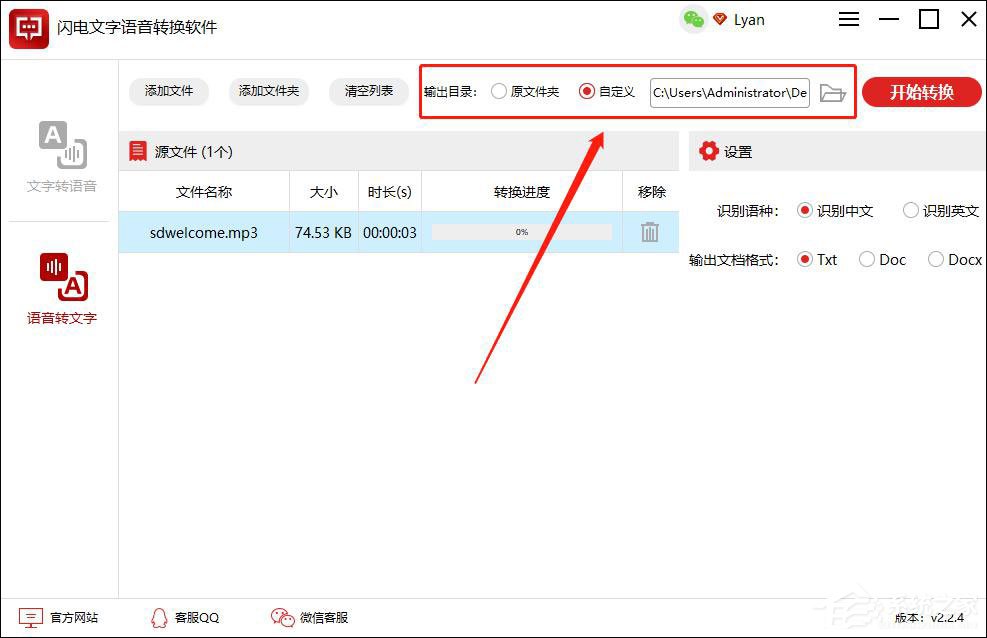Click inside the output path input field
This screenshot has height=638, width=987.
click(x=729, y=92)
